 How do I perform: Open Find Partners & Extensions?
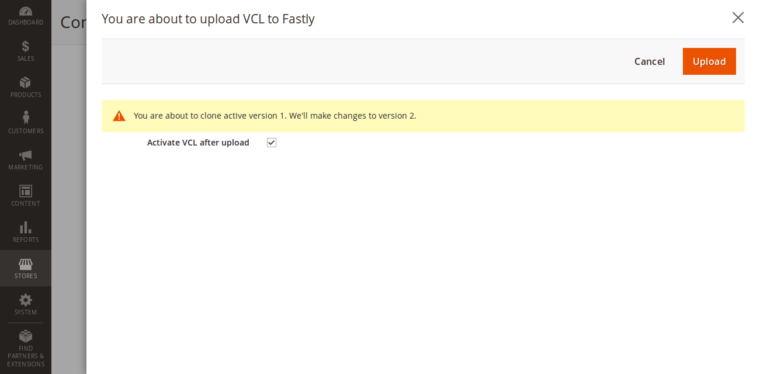(25, 349)
